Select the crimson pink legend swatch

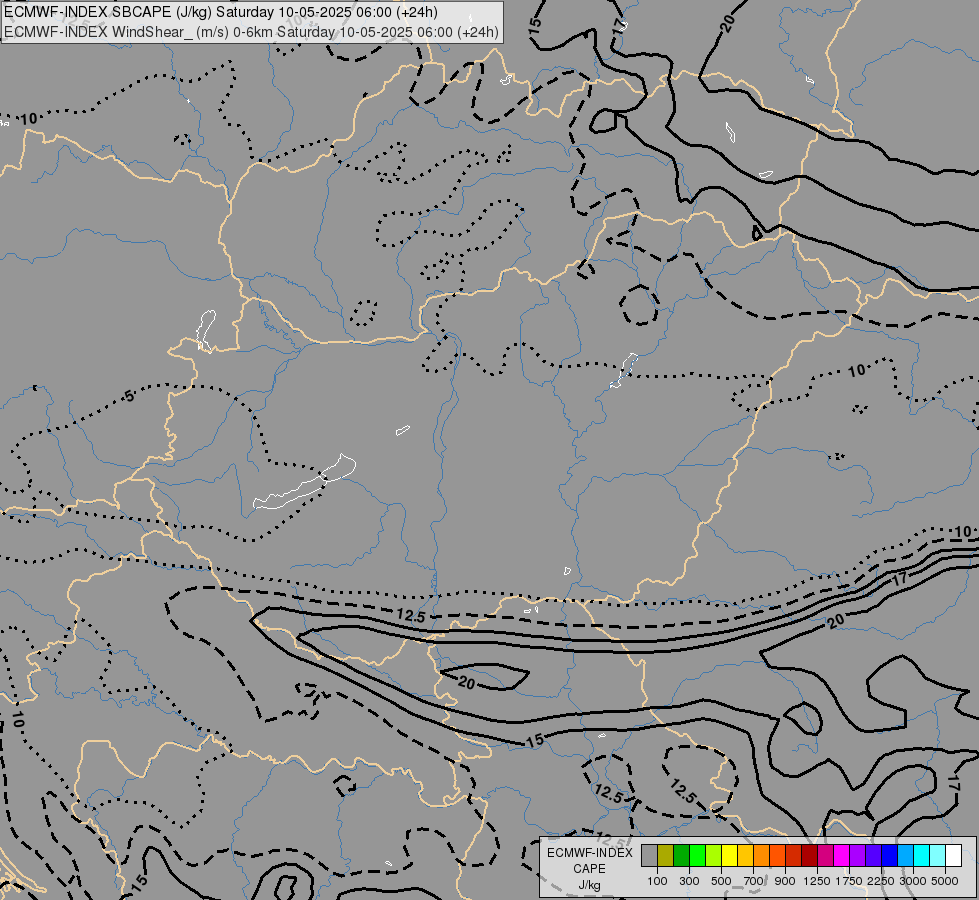(x=825, y=856)
